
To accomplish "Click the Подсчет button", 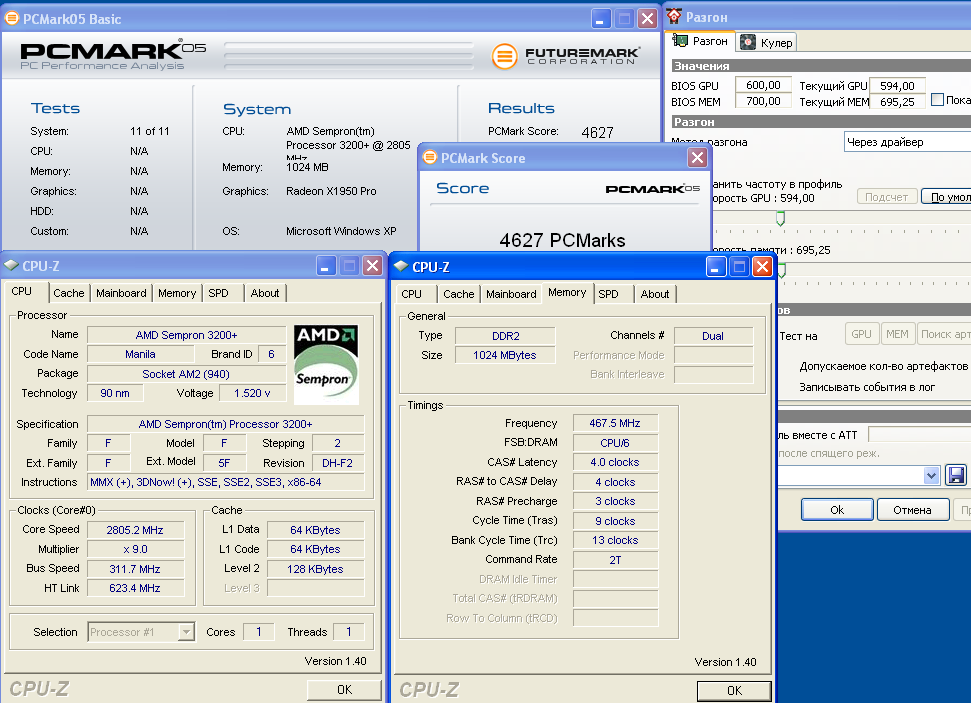I will click(886, 197).
